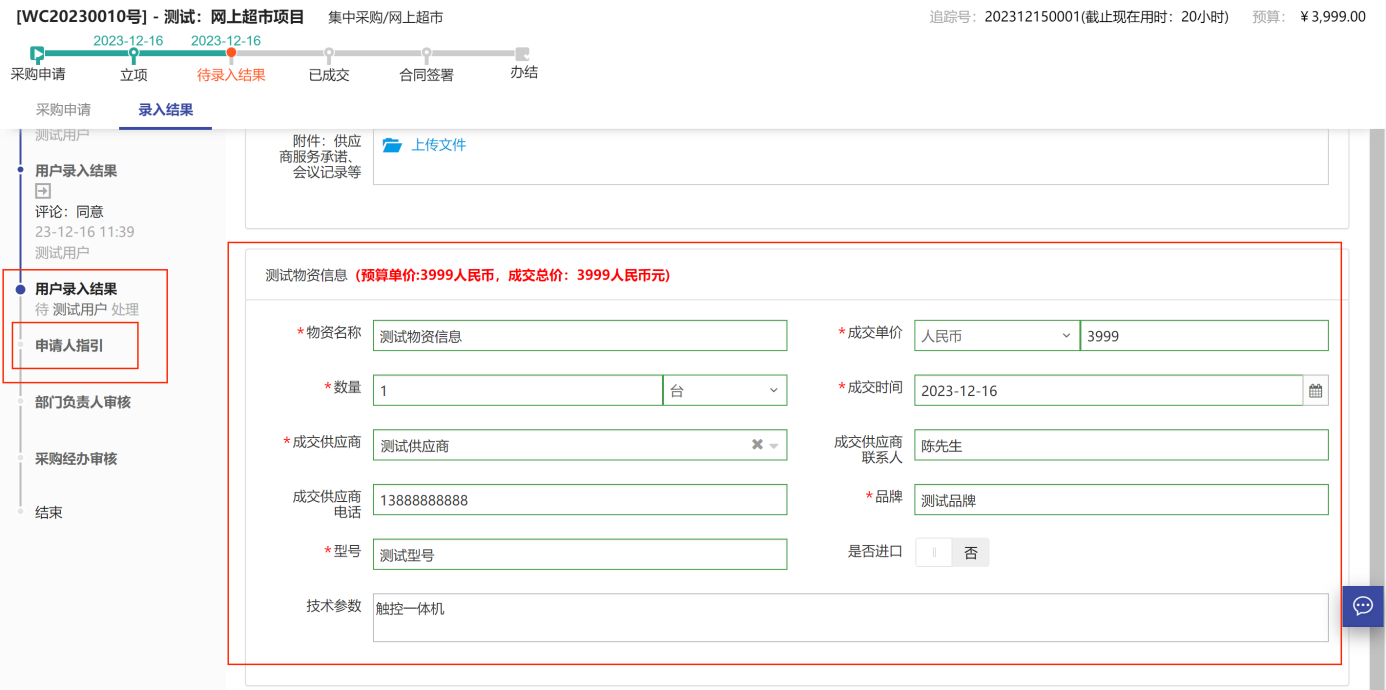The height and width of the screenshot is (690, 1386).
Task: Open the 台 quantity unit dropdown
Action: click(724, 390)
